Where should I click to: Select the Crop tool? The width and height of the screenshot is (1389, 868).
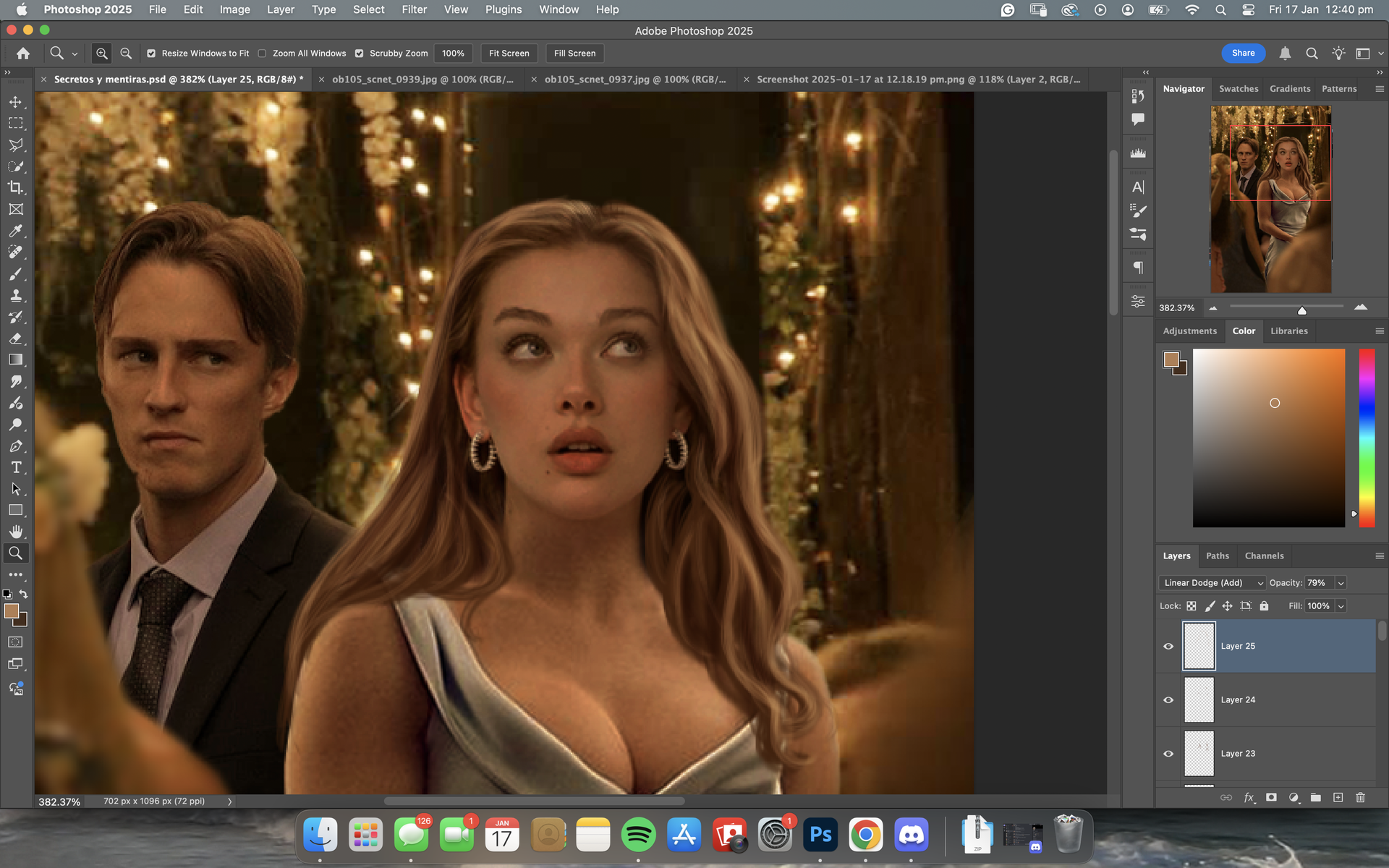pyautogui.click(x=15, y=188)
